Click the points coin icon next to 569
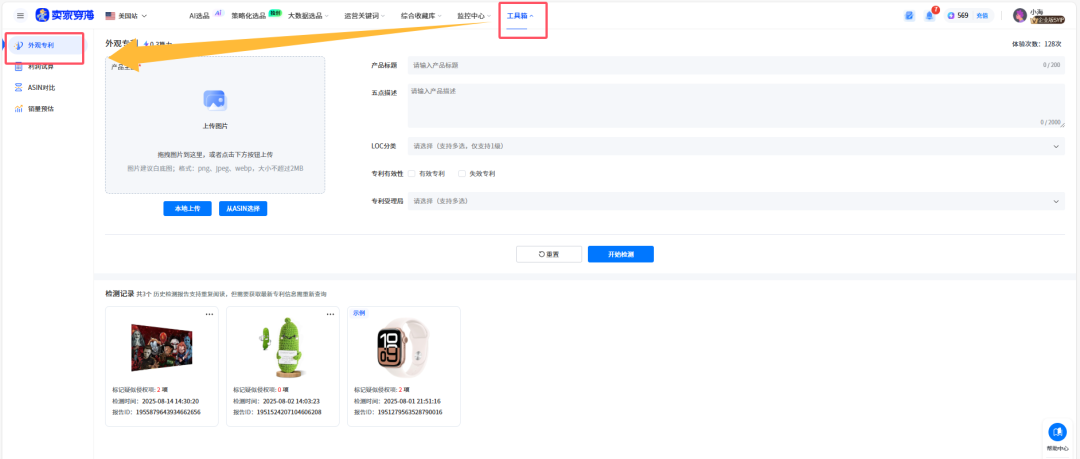This screenshot has height=459, width=1080. click(951, 15)
